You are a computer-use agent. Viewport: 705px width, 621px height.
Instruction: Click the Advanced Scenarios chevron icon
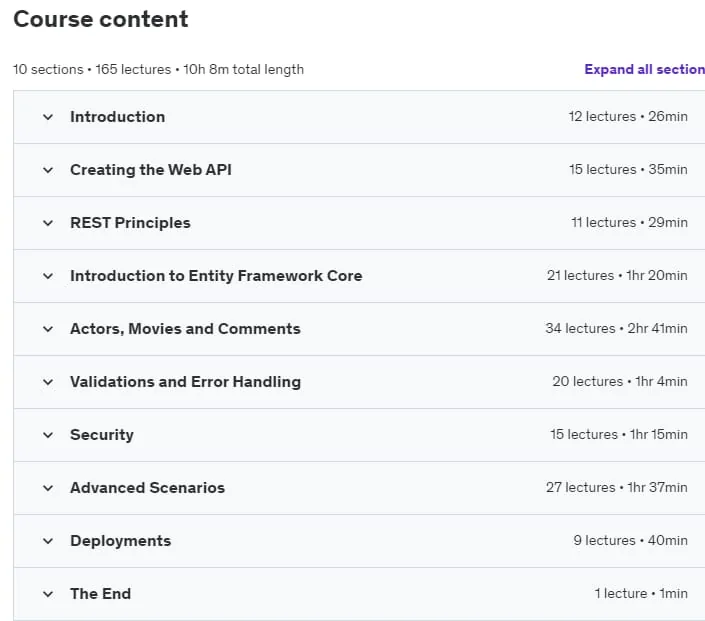click(x=48, y=488)
